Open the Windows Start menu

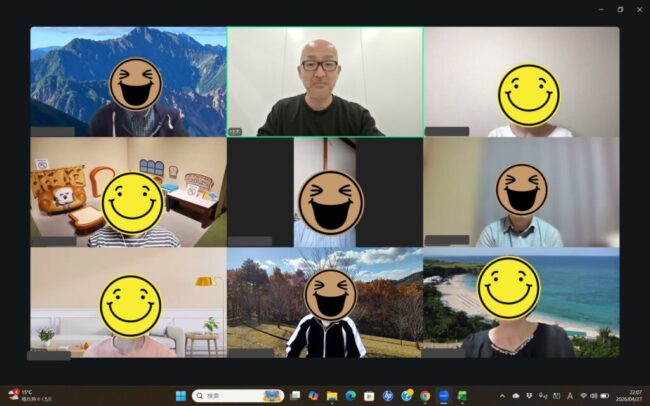(181, 395)
